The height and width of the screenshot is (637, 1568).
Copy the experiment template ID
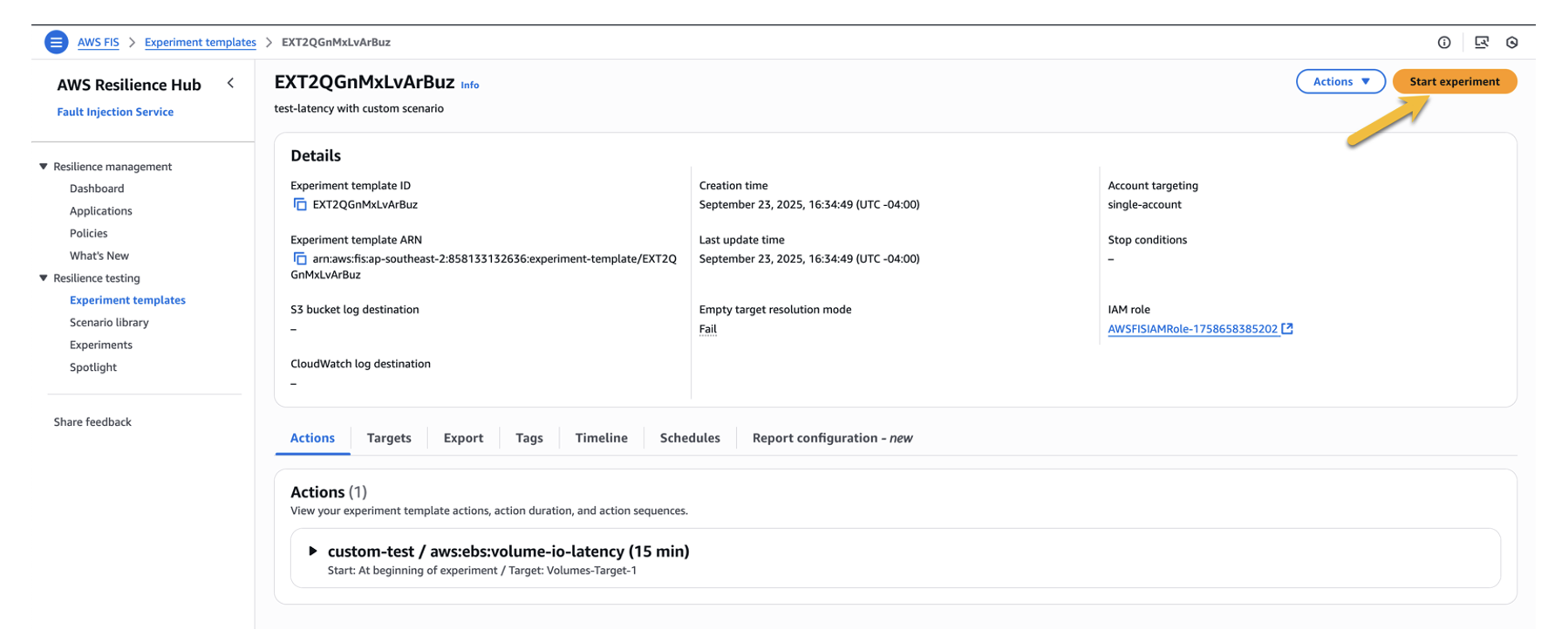click(300, 205)
